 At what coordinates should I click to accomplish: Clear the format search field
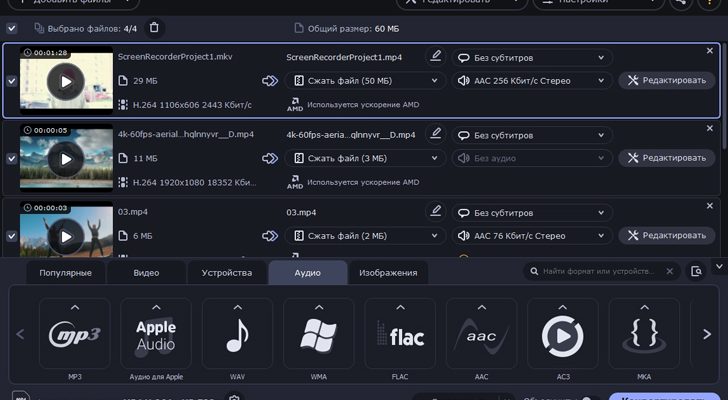point(670,271)
